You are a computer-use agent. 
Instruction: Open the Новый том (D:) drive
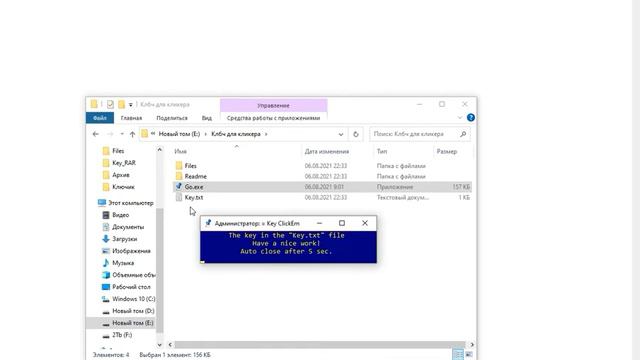click(133, 311)
